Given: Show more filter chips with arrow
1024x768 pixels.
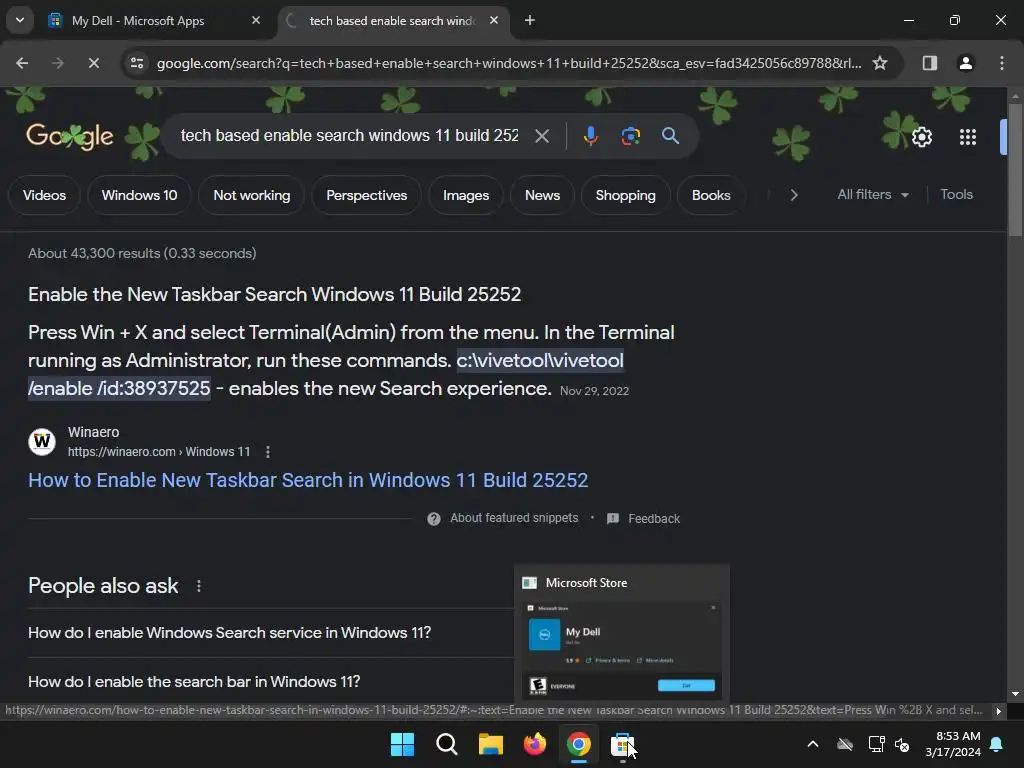Looking at the screenshot, I should click(793, 195).
